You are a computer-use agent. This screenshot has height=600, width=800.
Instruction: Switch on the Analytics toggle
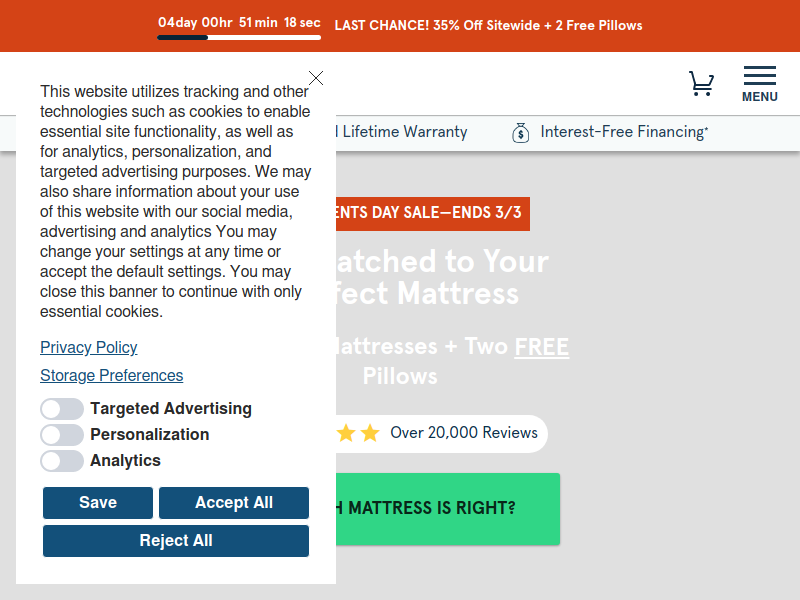pos(62,461)
